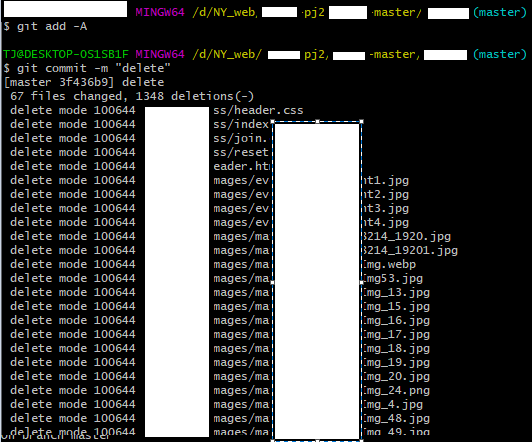The image size is (532, 442).
Task: Click "delete mode 100644" on the img.webp row
Action: coord(73,264)
